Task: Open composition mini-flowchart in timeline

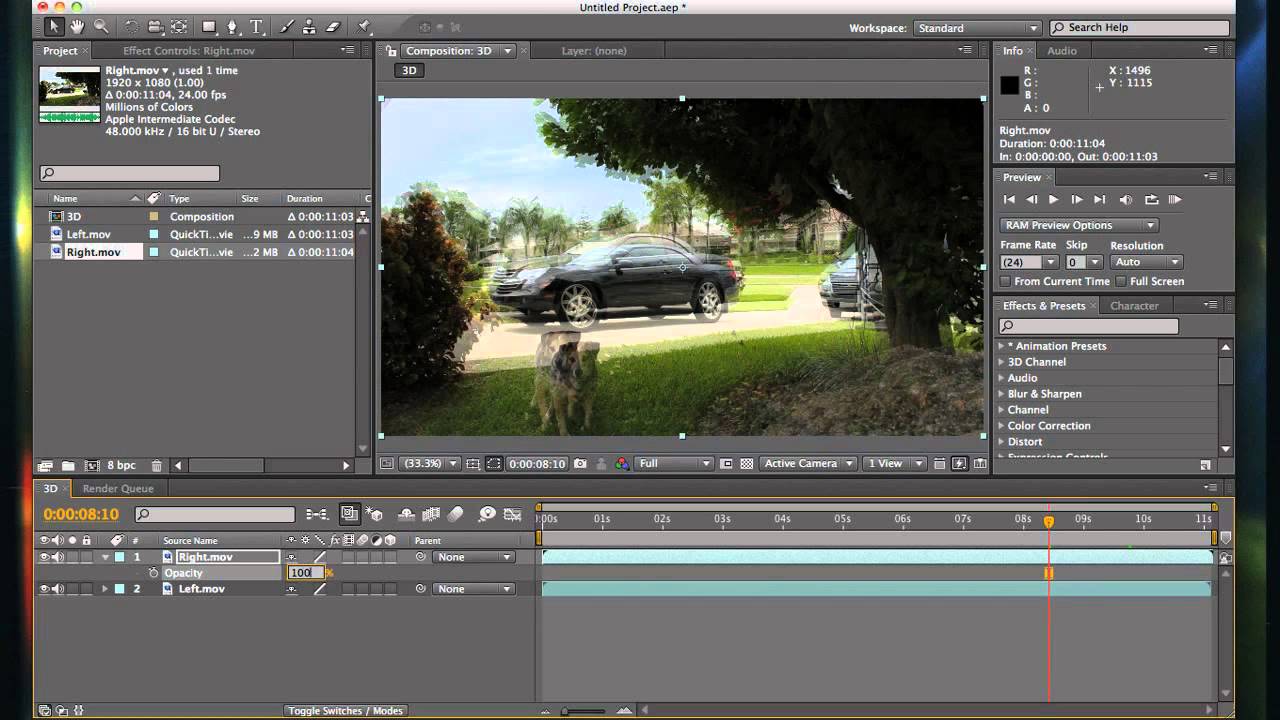Action: click(317, 514)
